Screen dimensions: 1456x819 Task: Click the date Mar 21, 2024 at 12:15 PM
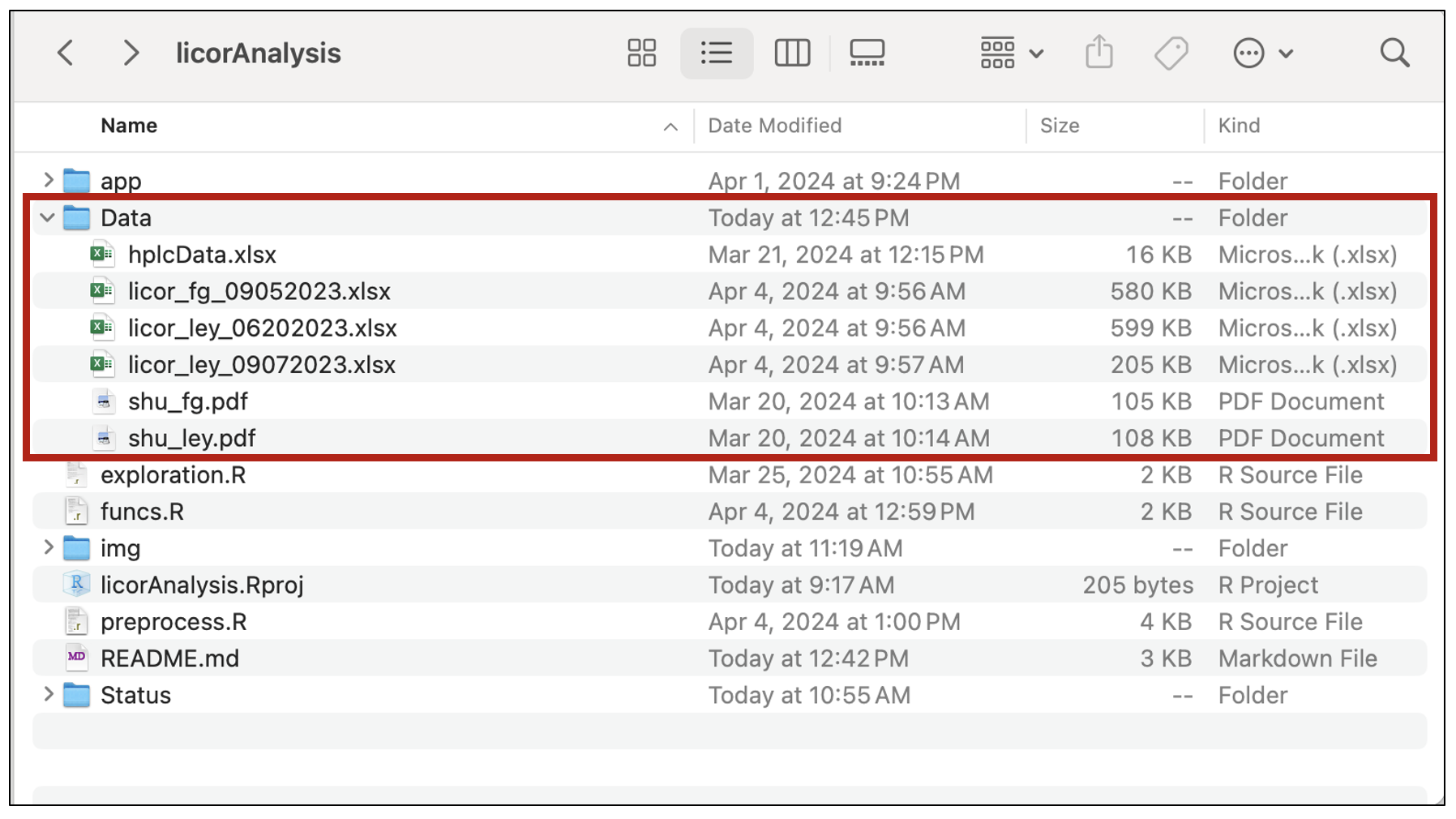(x=846, y=255)
